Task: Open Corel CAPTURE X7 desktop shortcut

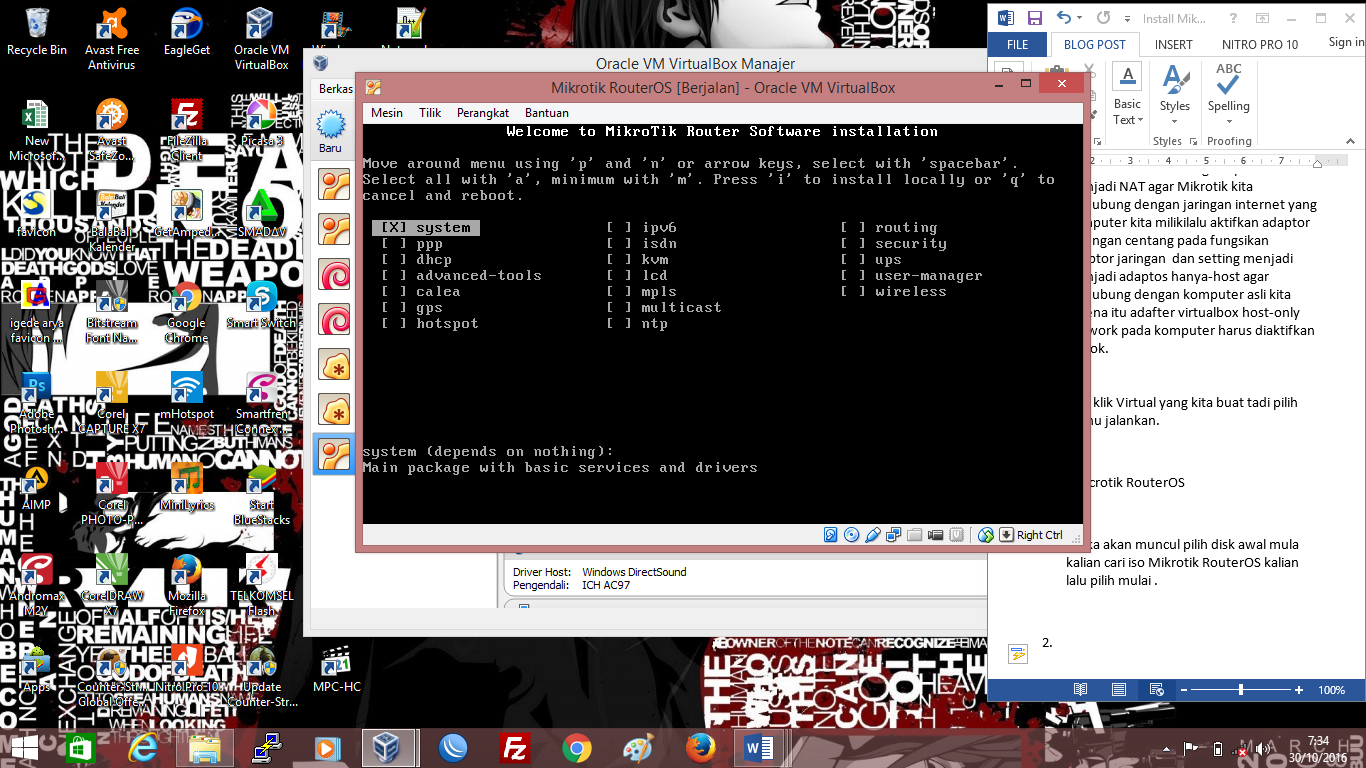Action: 111,403
